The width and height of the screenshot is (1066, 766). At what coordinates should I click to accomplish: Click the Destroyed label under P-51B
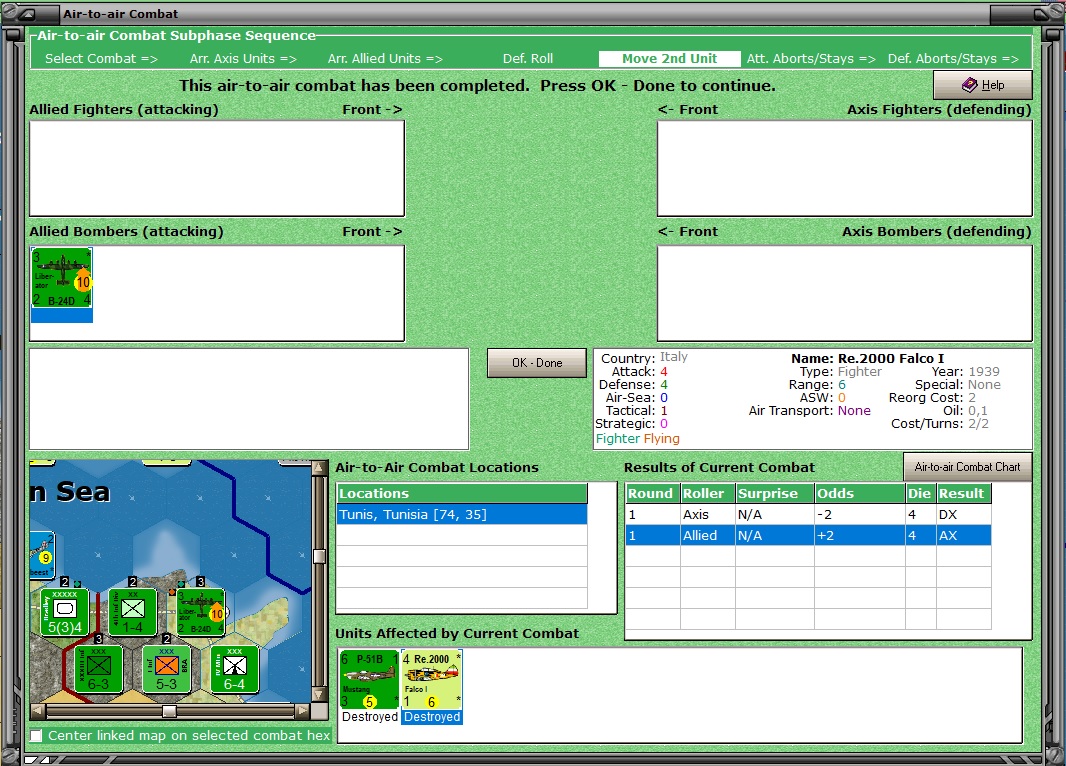(370, 716)
